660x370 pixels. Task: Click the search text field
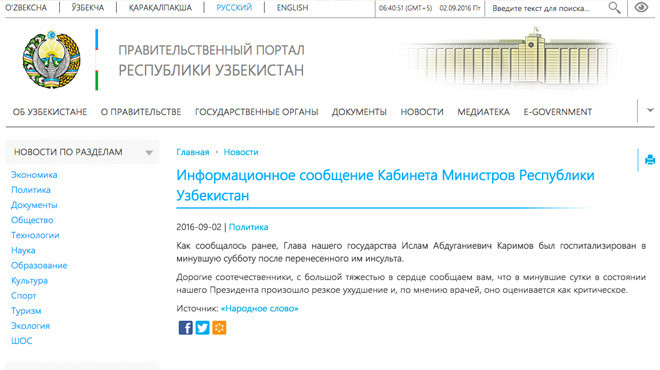546,8
